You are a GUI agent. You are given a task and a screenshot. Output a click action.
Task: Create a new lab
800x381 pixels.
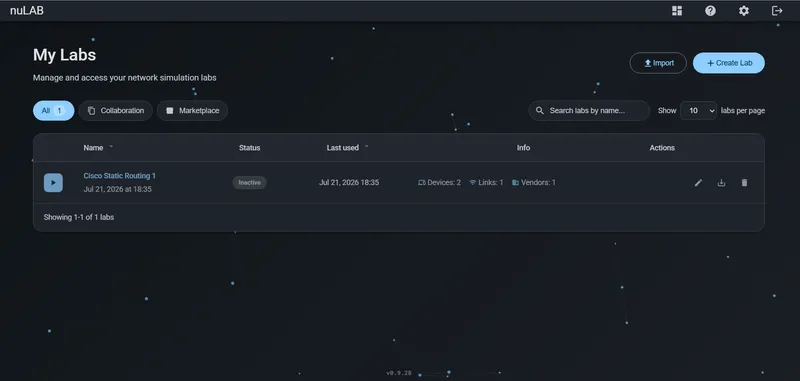(x=729, y=63)
